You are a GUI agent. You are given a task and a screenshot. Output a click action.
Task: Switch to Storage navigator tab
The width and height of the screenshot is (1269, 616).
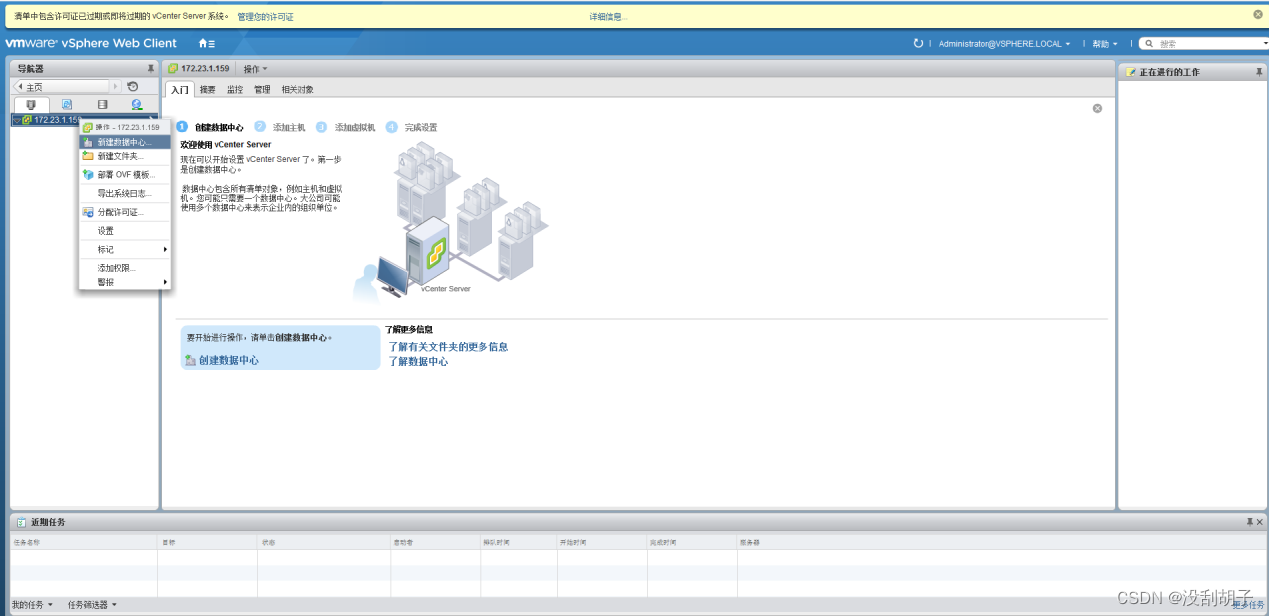pyautogui.click(x=102, y=104)
